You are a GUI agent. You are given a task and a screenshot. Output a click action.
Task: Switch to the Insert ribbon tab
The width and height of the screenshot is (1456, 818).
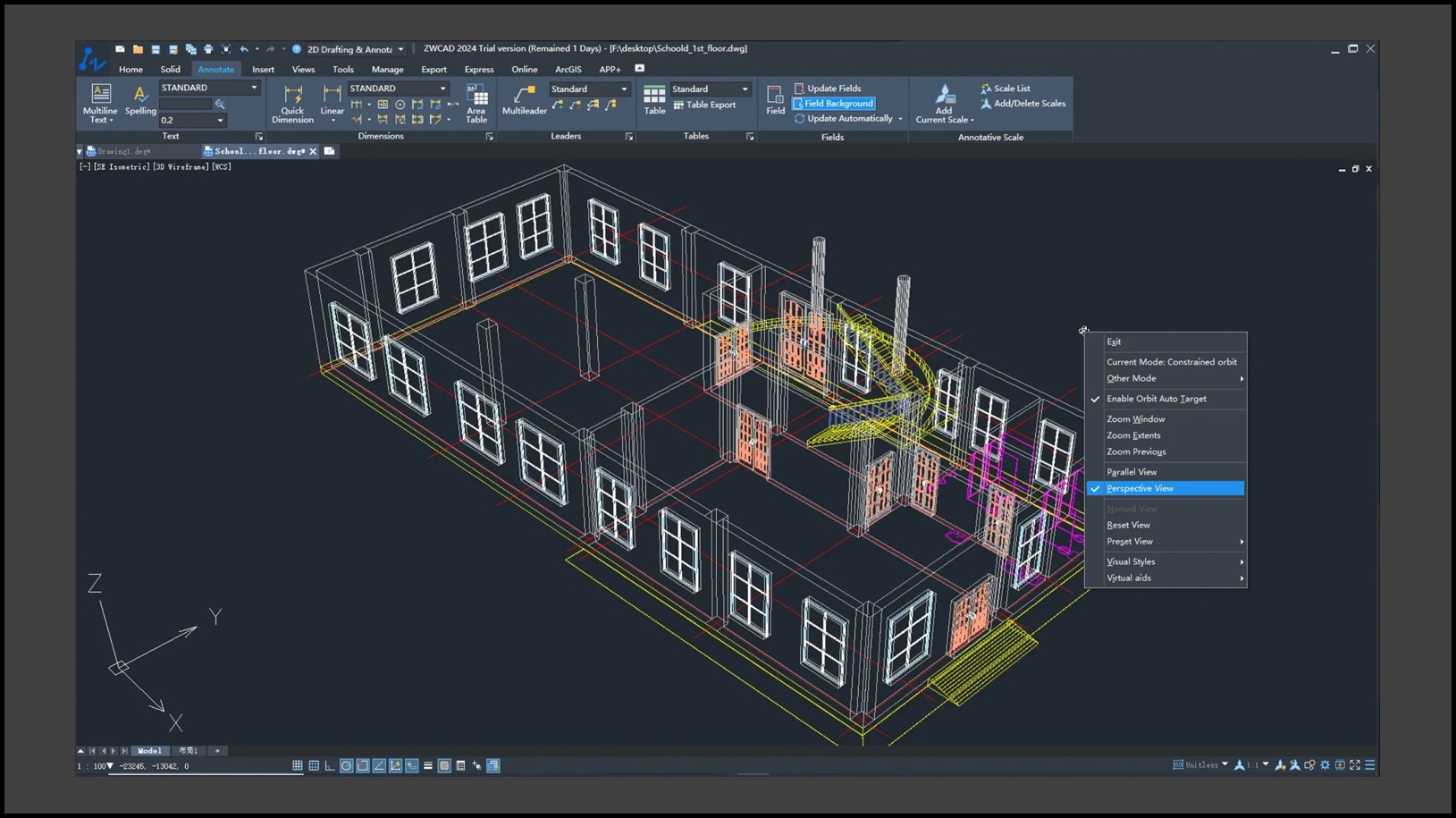(x=263, y=69)
